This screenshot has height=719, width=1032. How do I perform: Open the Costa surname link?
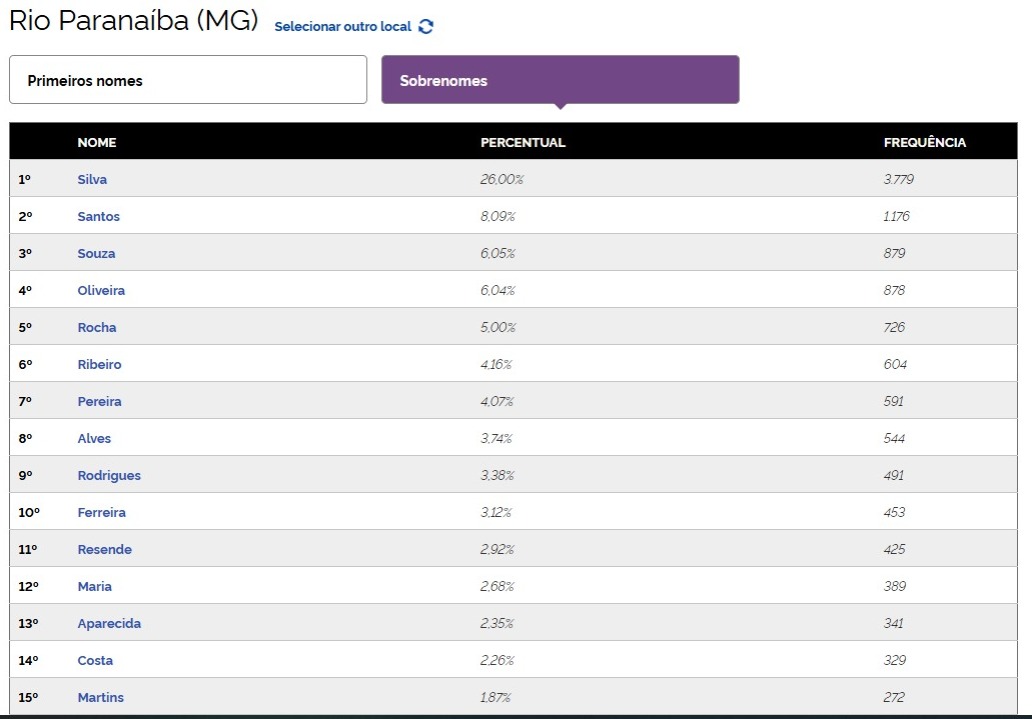pyautogui.click(x=95, y=661)
